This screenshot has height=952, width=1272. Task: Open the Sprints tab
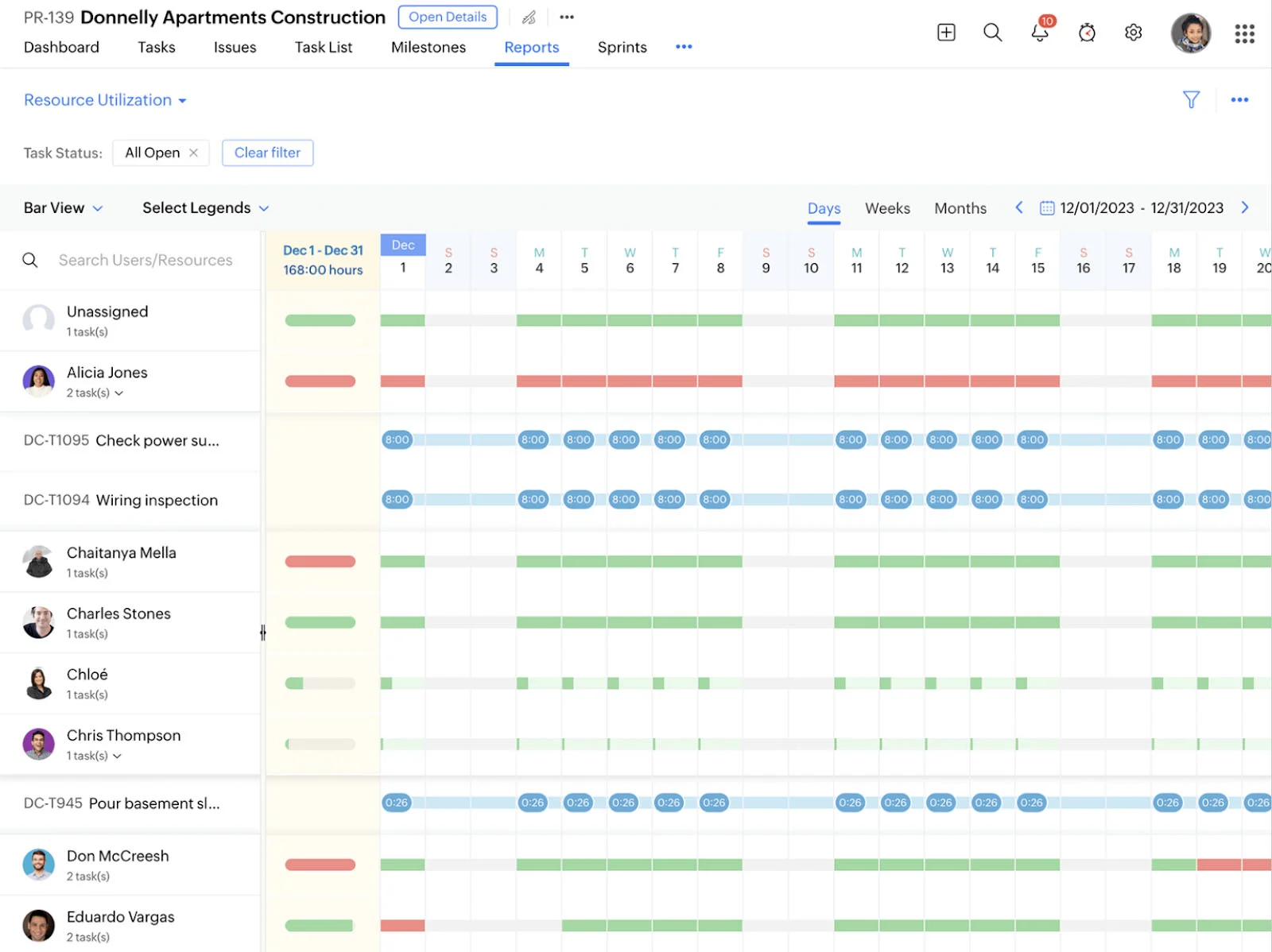pyautogui.click(x=622, y=47)
